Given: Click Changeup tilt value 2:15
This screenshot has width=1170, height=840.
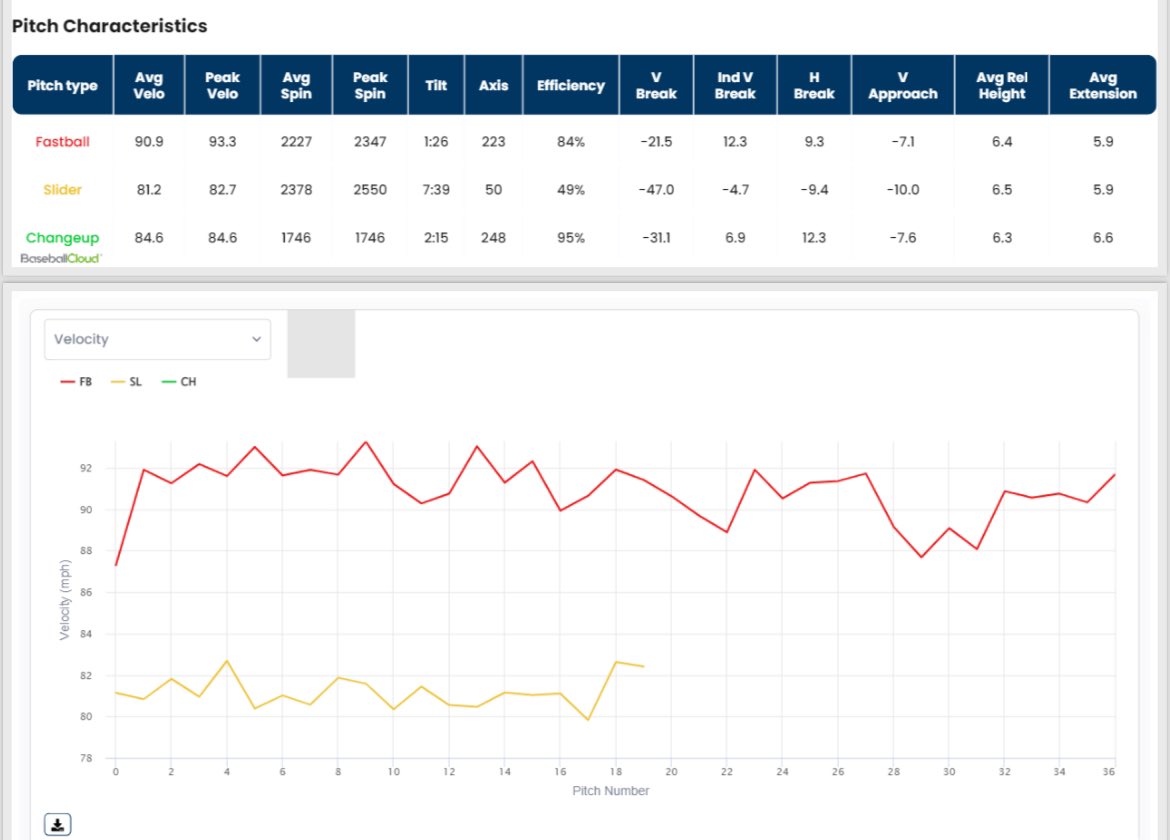Looking at the screenshot, I should pyautogui.click(x=436, y=238).
